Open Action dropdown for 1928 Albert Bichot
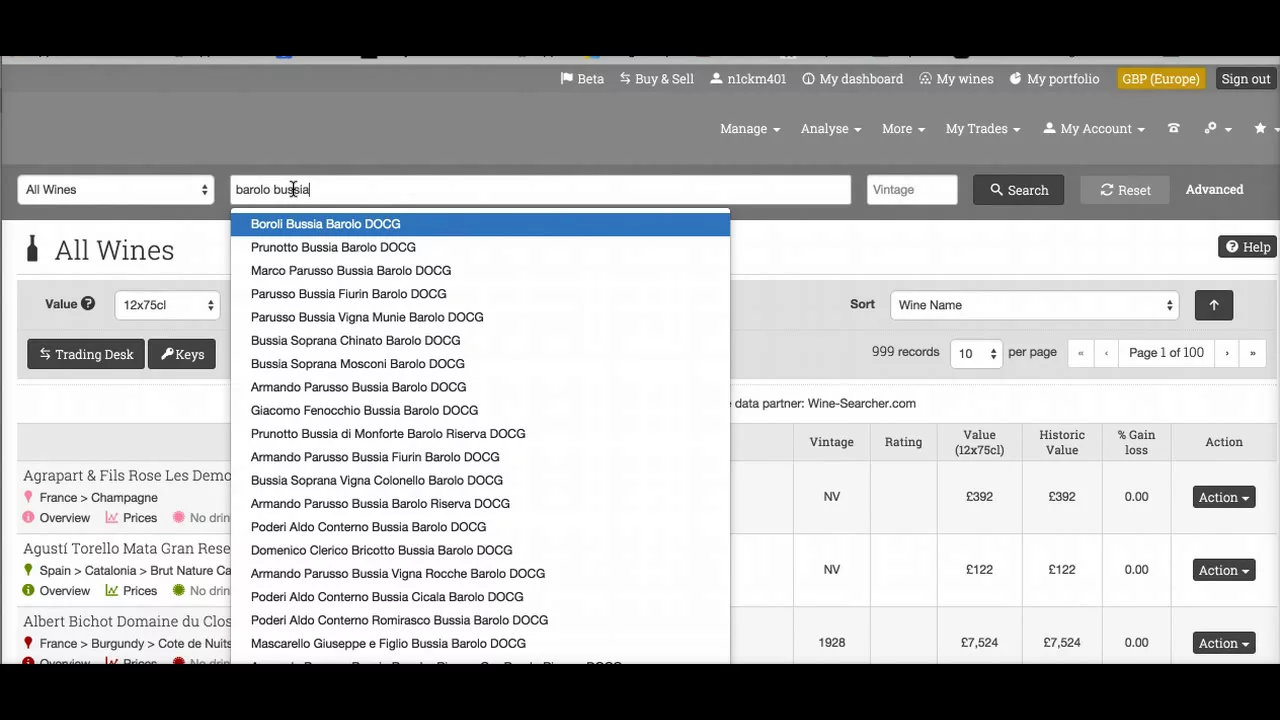Image resolution: width=1280 pixels, height=720 pixels. pyautogui.click(x=1224, y=643)
